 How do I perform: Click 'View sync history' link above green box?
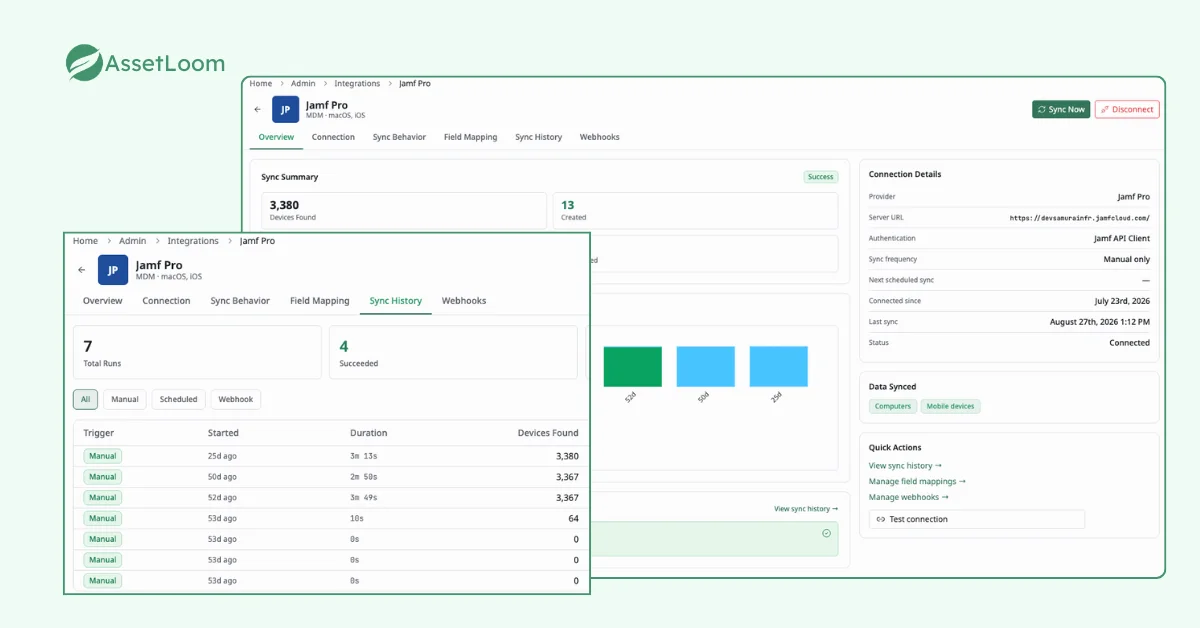[806, 509]
